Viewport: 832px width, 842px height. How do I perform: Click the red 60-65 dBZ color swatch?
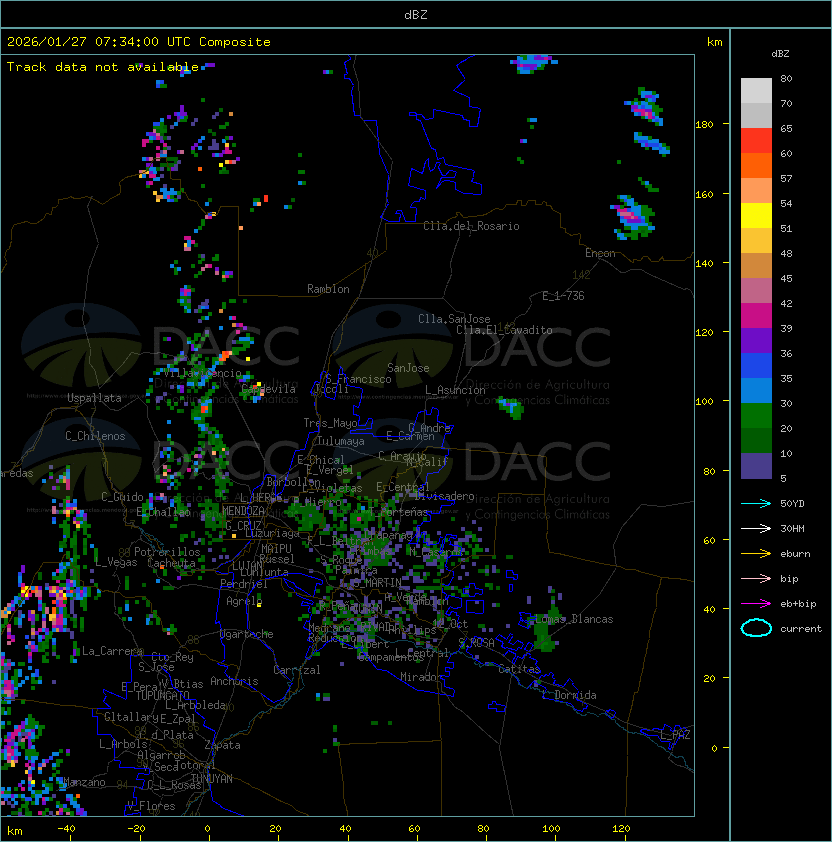(x=756, y=141)
